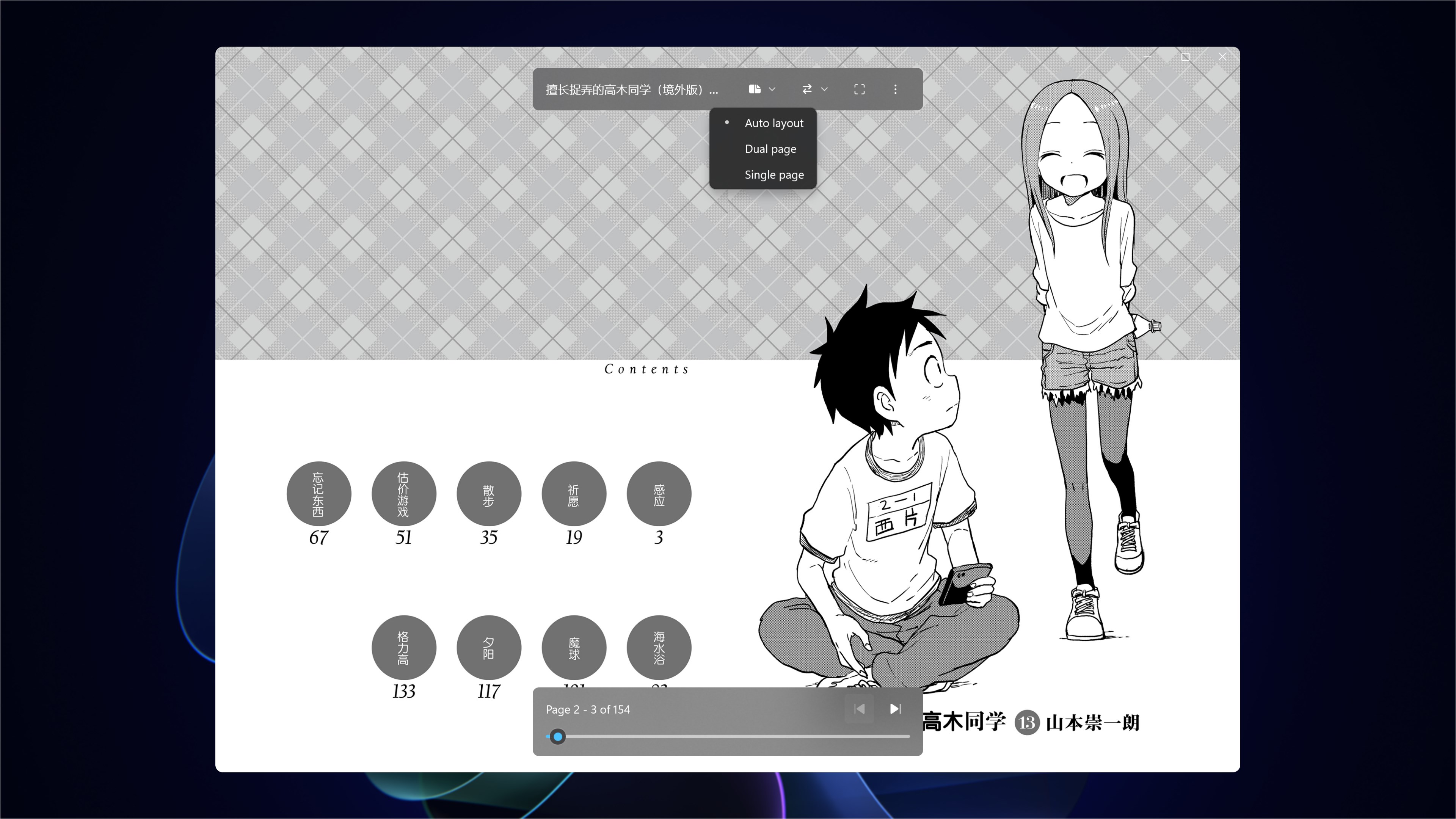The image size is (1456, 819).
Task: Select the Dual page layout option
Action: click(x=770, y=149)
